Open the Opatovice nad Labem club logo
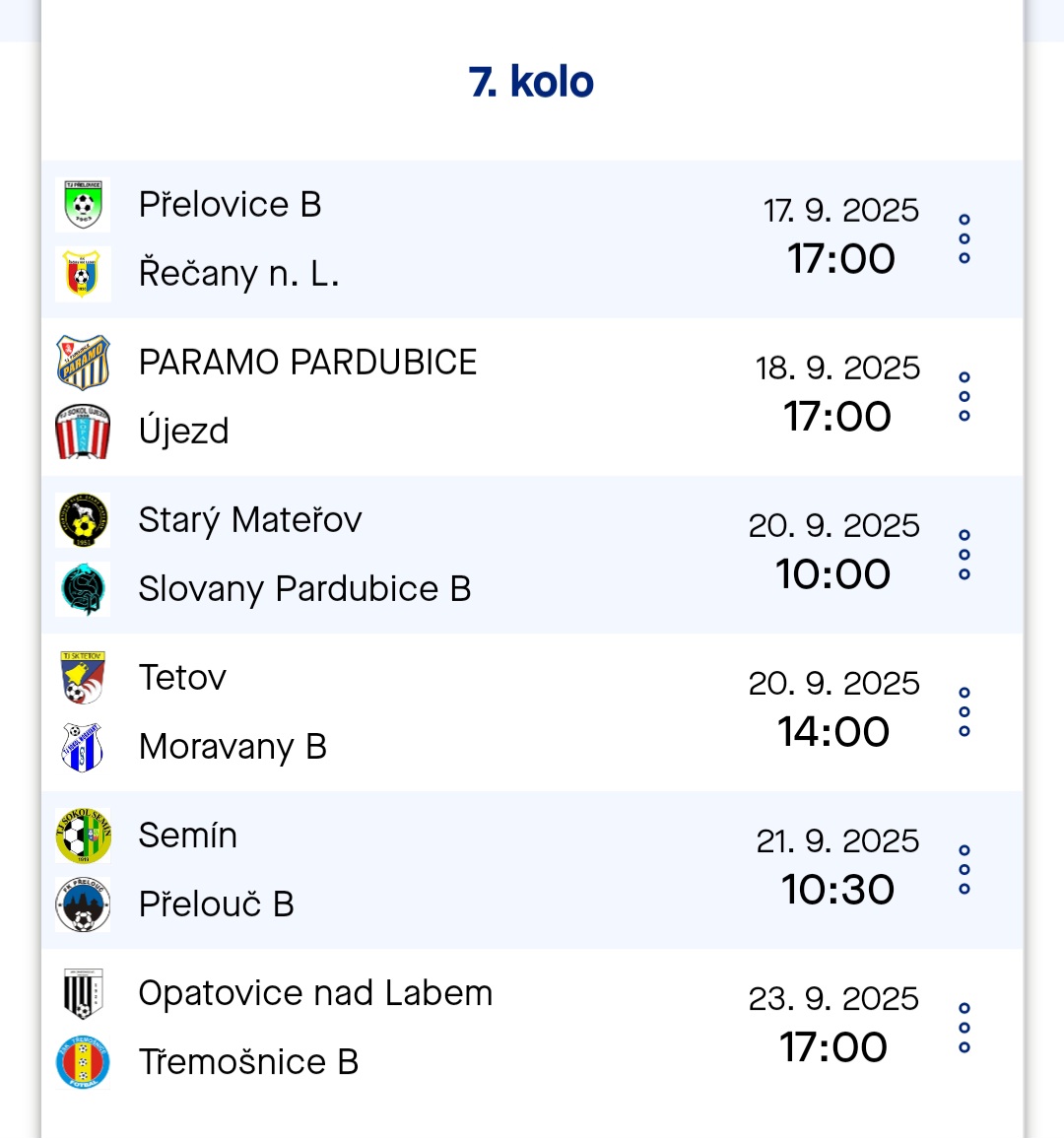The image size is (1064, 1138). coord(83,993)
